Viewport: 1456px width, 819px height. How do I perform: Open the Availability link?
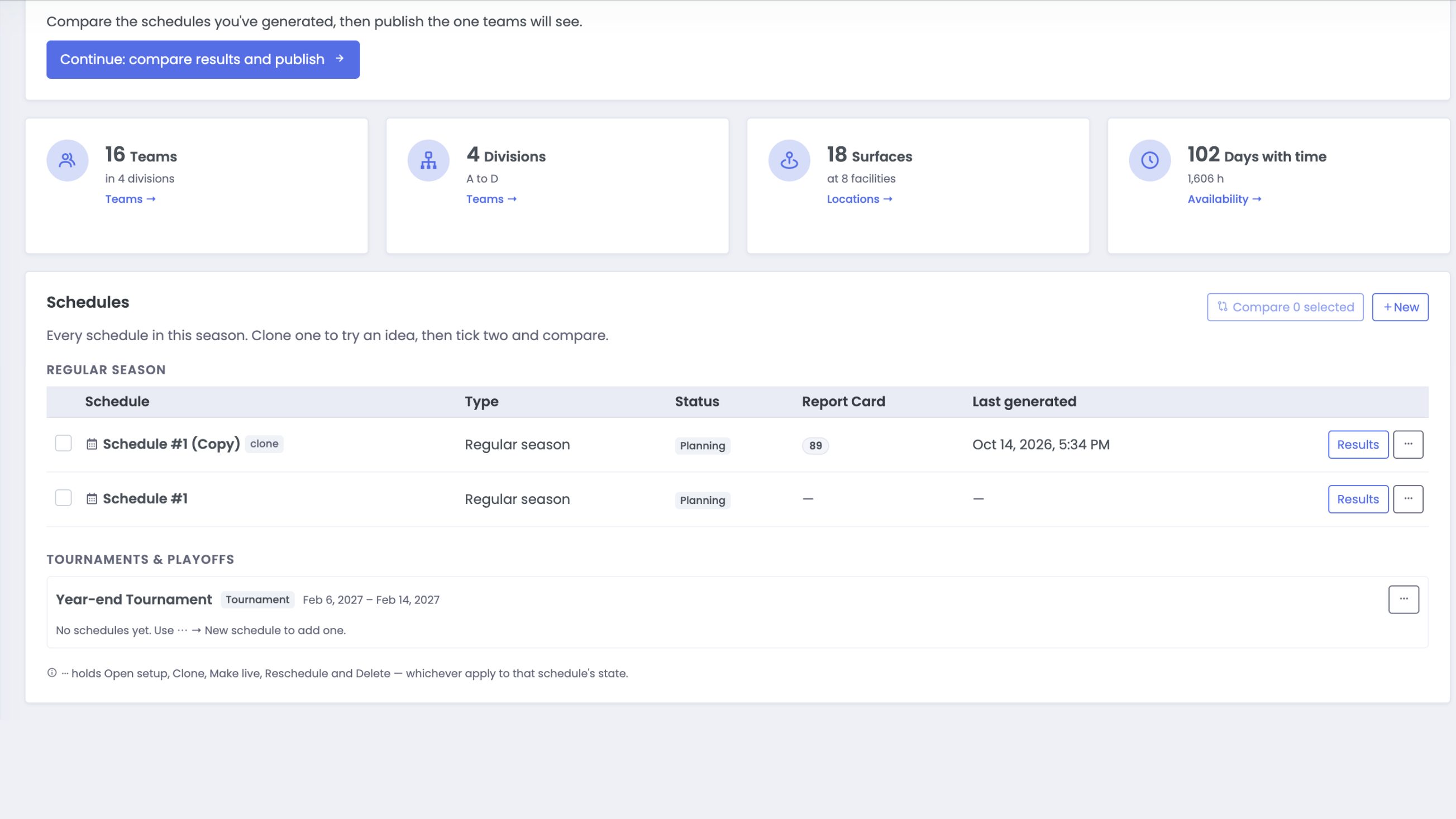1224,199
